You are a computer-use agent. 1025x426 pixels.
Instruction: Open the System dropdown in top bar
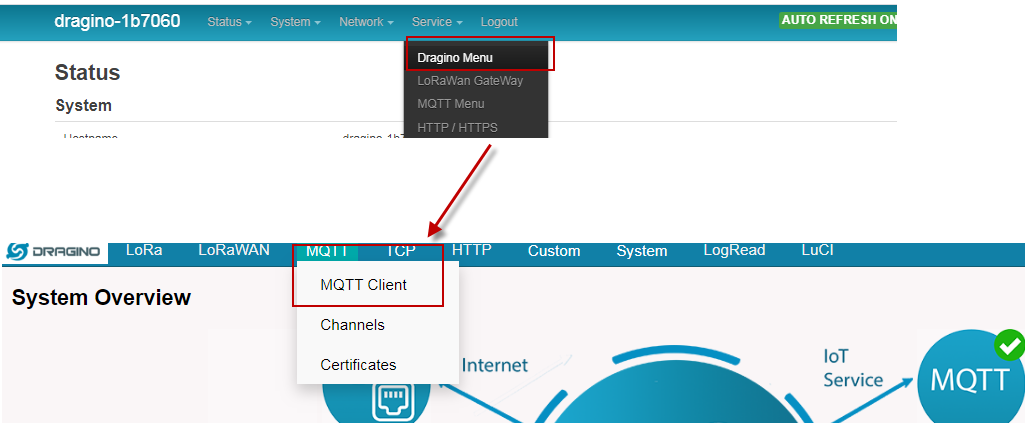tap(295, 22)
